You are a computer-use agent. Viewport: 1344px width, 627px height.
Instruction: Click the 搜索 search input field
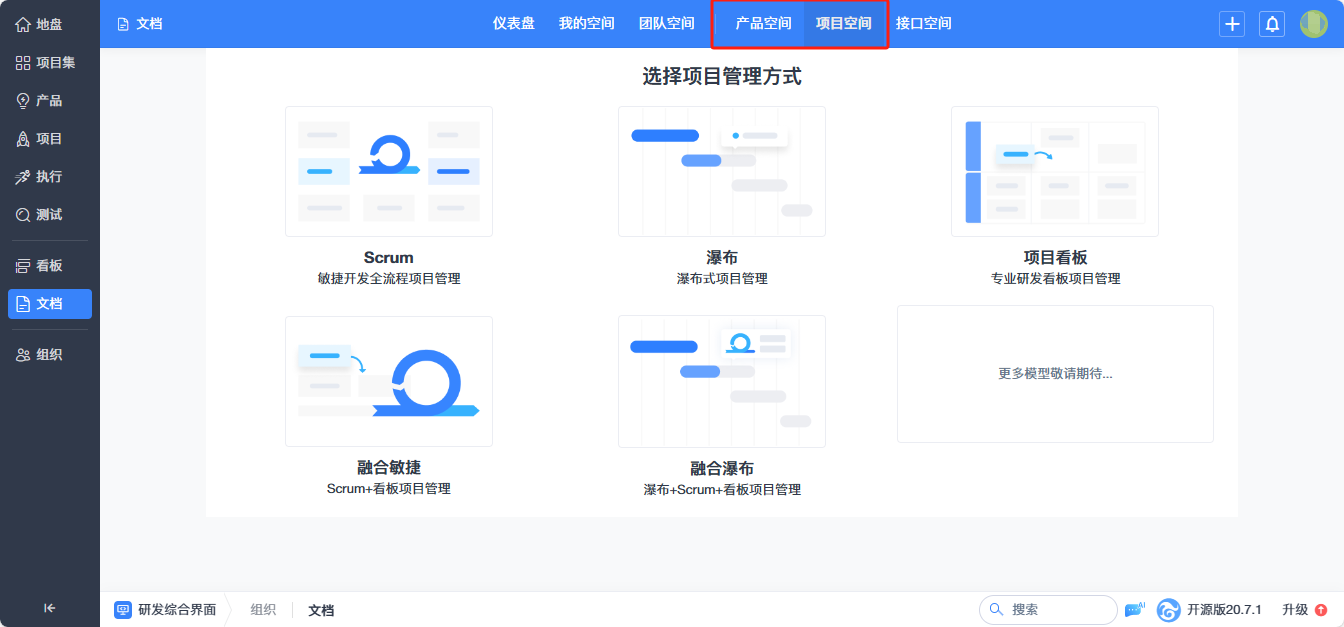1048,609
